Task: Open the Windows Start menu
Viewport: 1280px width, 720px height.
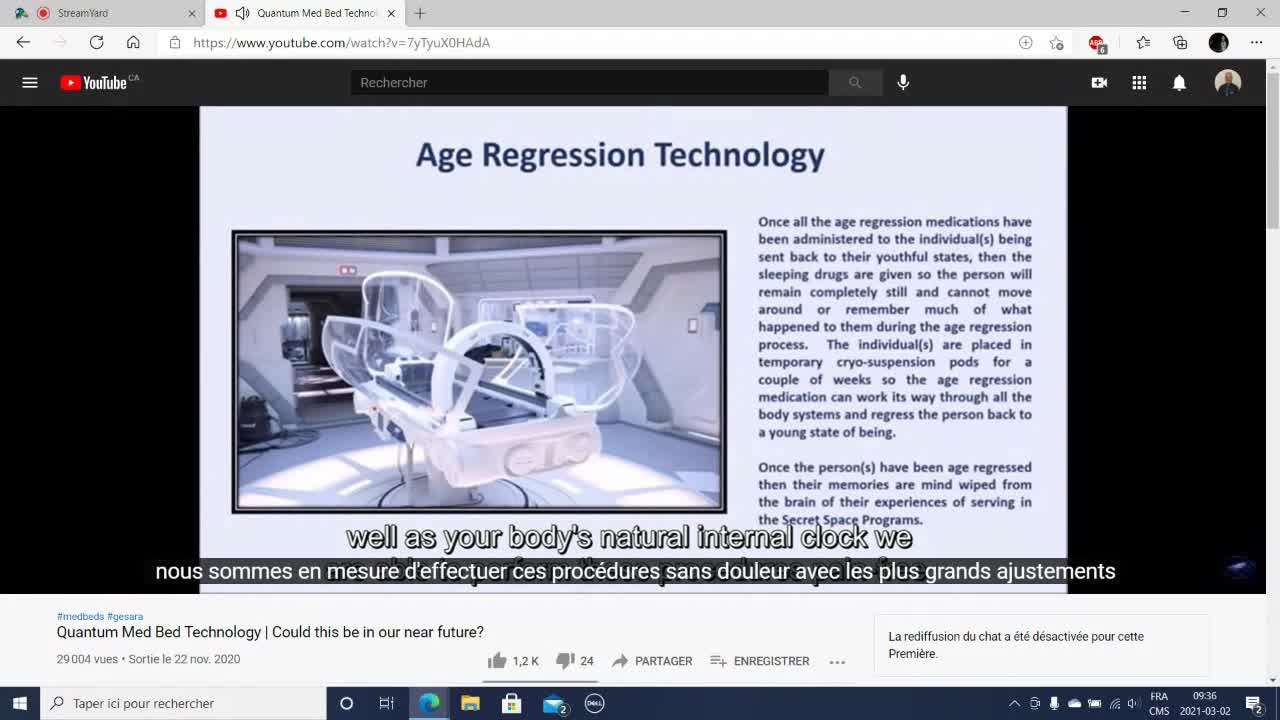Action: tap(20, 703)
